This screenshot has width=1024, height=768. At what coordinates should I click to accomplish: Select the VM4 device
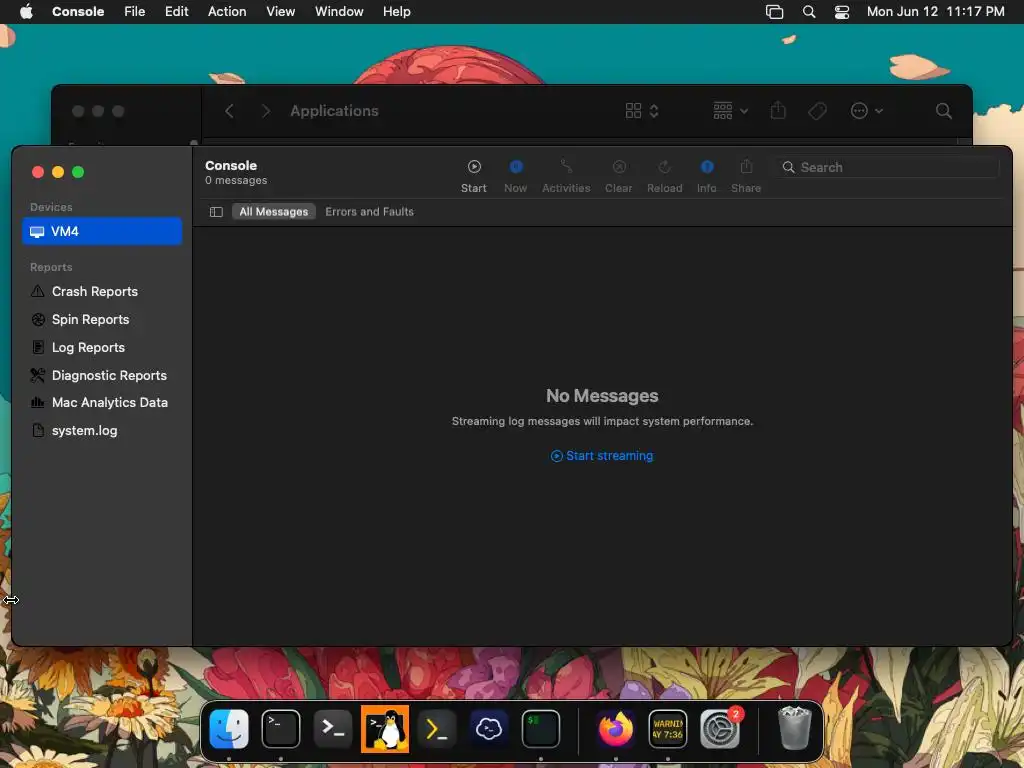pos(102,231)
